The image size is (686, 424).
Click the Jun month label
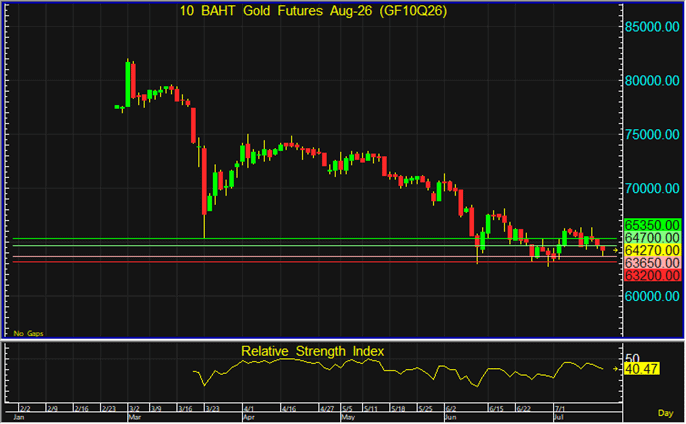point(451,417)
